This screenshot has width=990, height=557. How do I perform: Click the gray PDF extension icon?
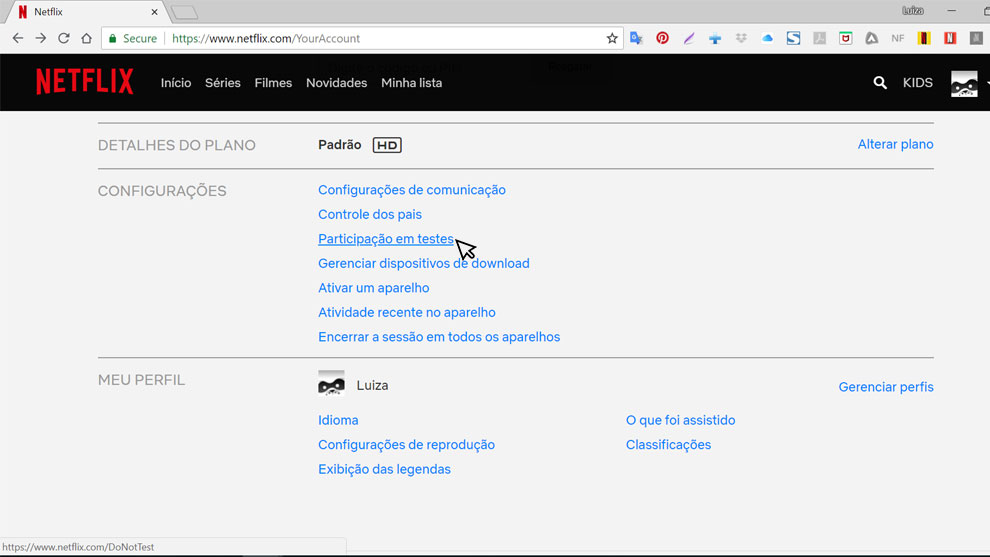[x=820, y=39]
